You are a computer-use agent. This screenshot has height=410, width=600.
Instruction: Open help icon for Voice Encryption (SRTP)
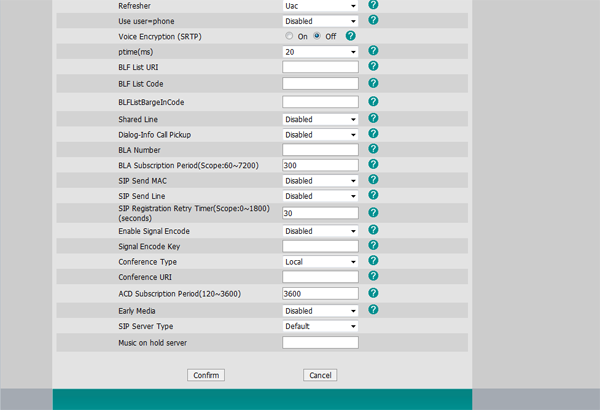351,36
